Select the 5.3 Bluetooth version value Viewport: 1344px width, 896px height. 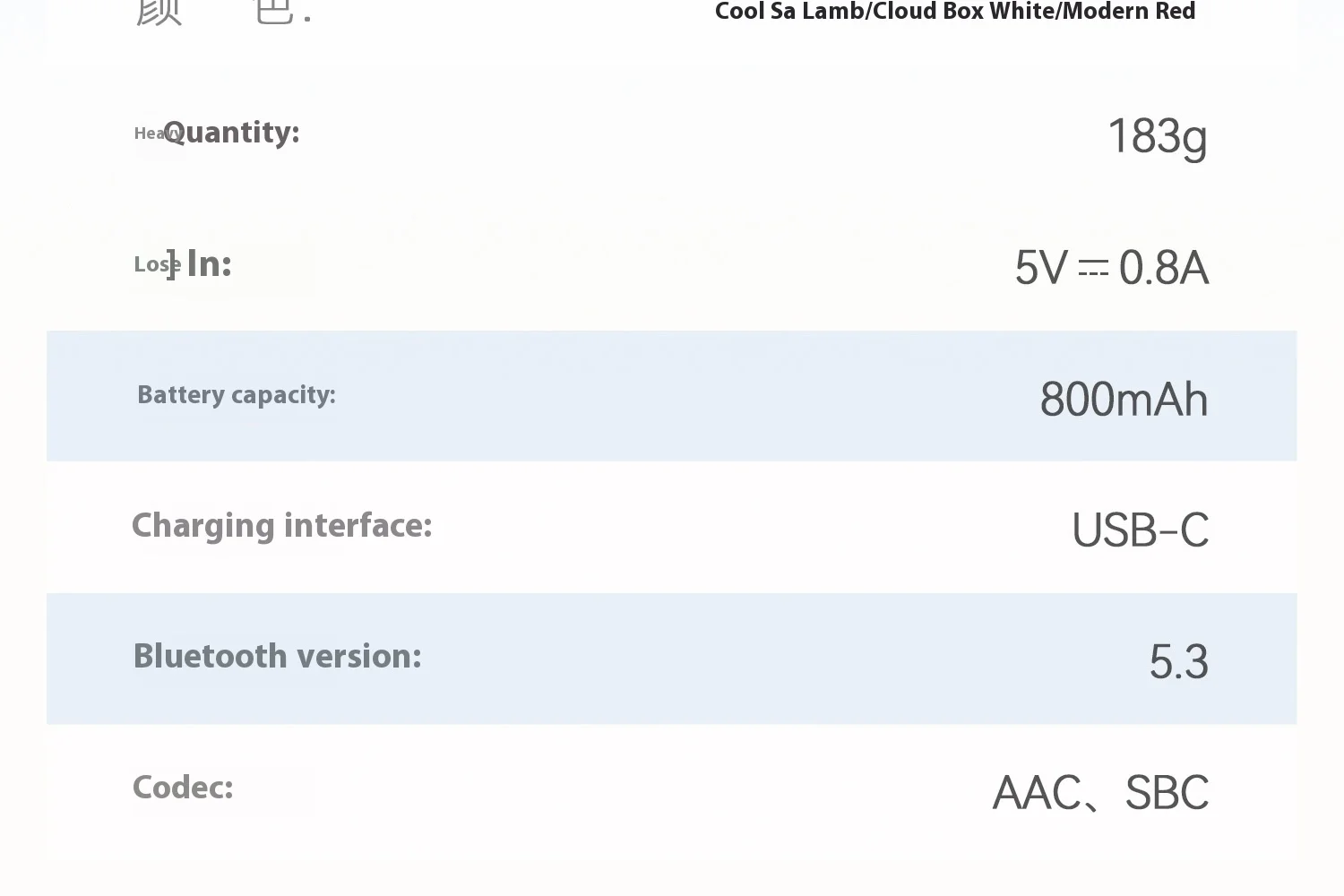(1178, 662)
